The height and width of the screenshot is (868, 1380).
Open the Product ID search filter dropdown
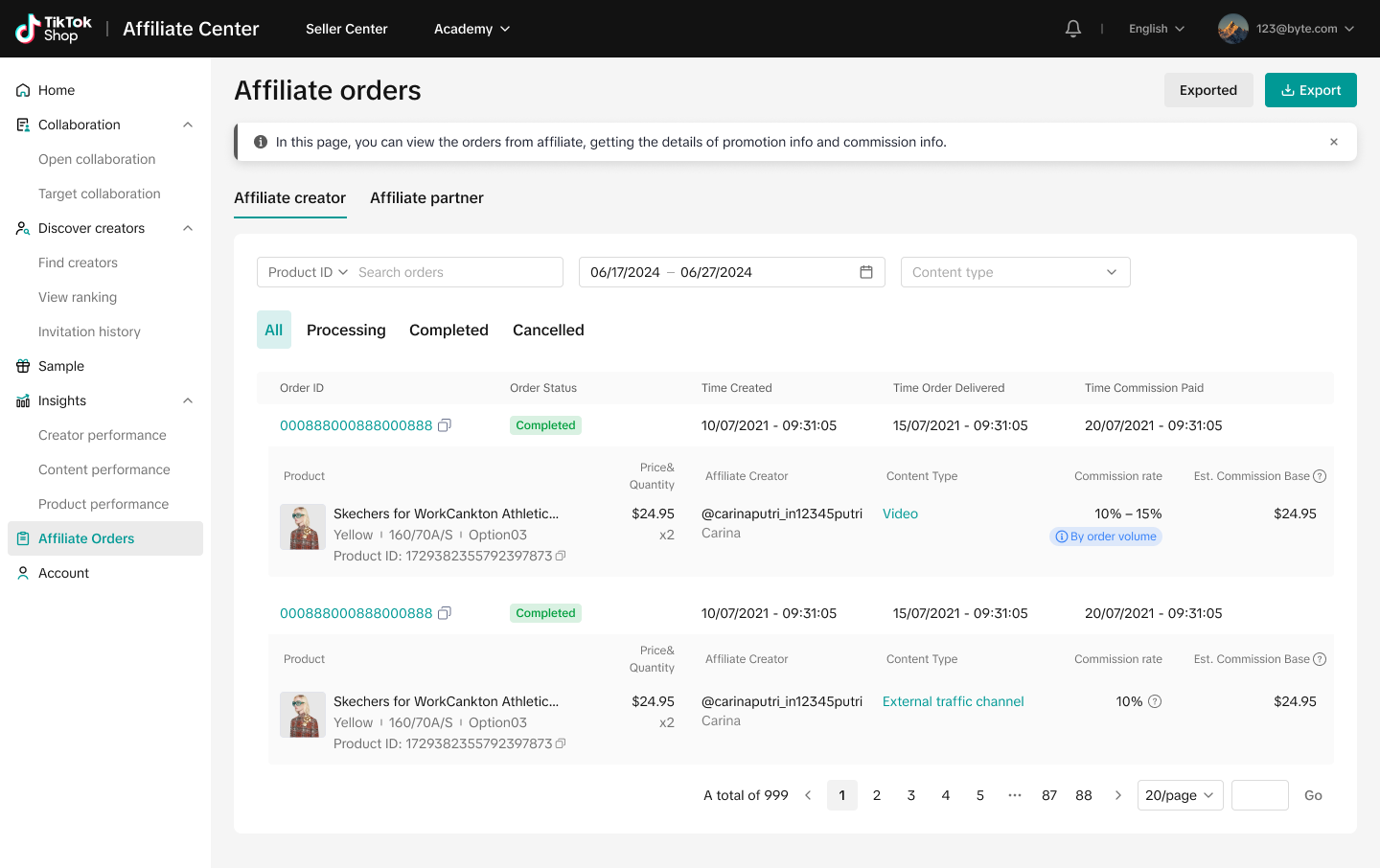pos(308,272)
